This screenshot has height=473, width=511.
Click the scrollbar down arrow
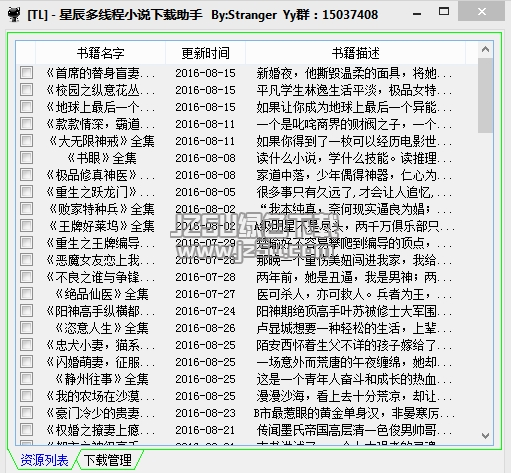[x=485, y=436]
